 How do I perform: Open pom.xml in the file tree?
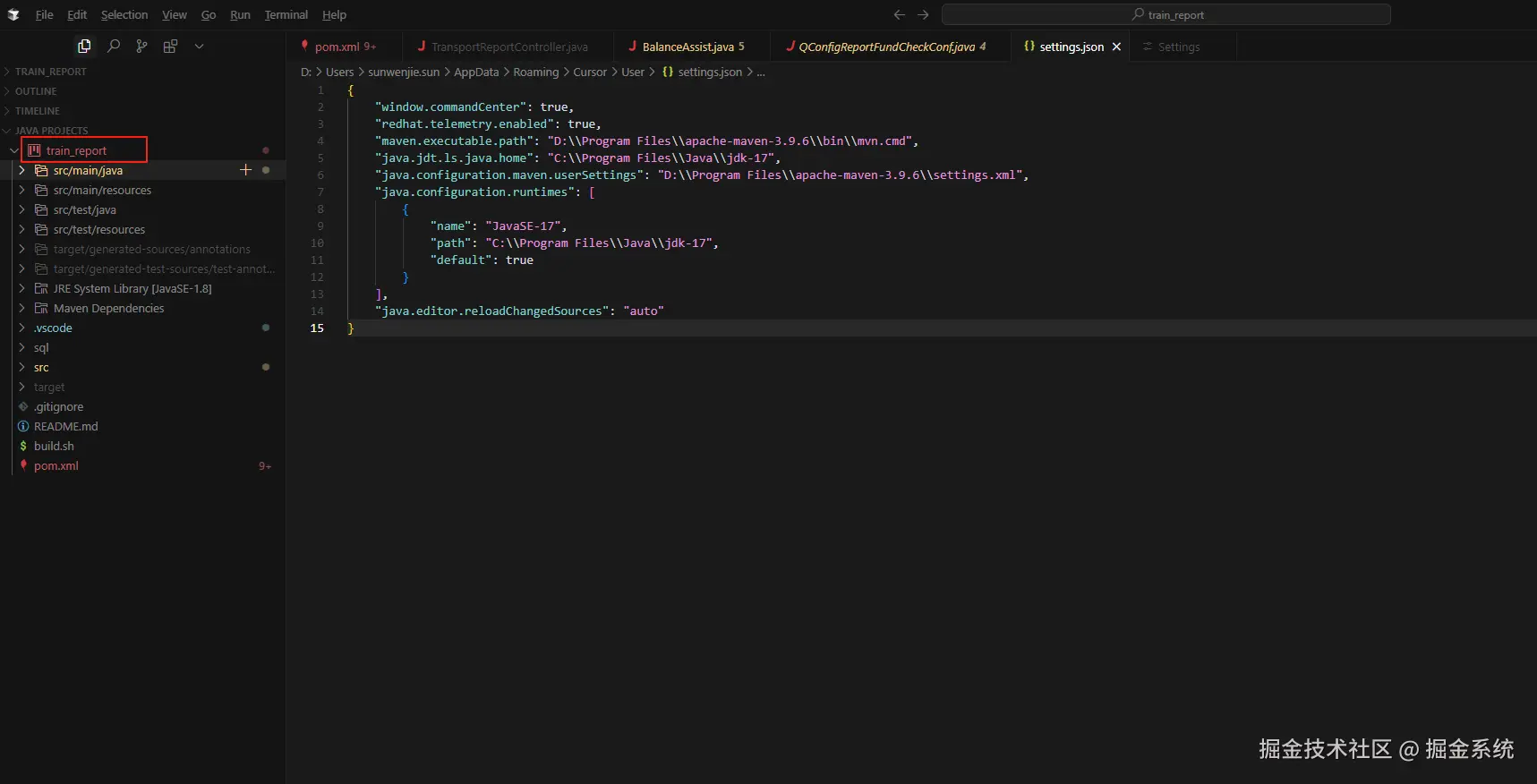point(56,465)
